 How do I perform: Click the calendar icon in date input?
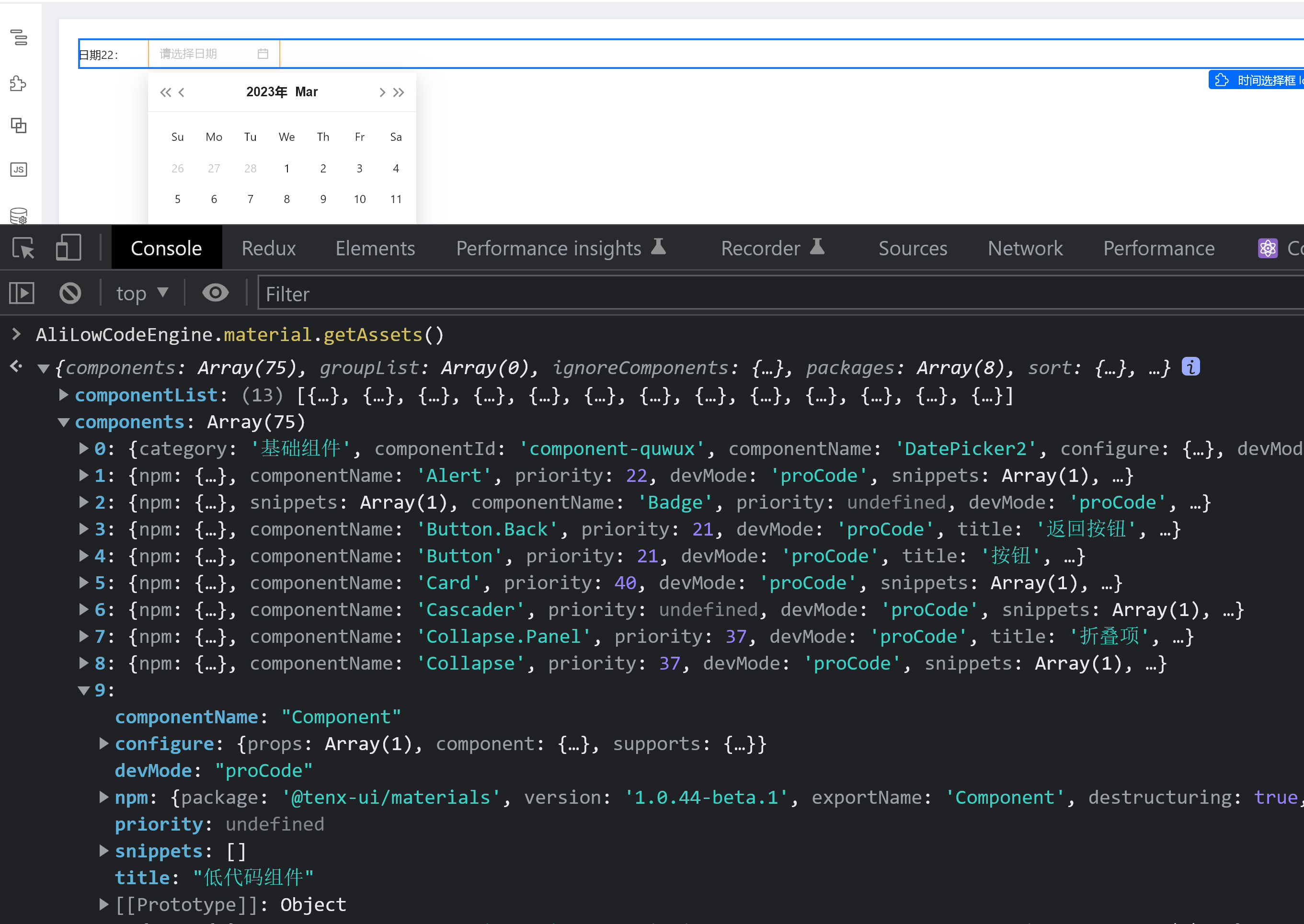click(263, 54)
